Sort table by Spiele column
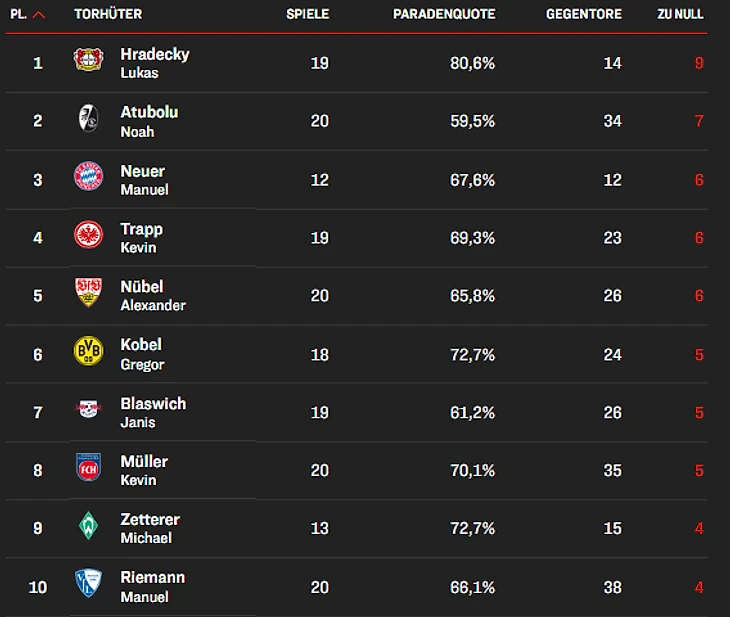The width and height of the screenshot is (730, 617). tap(307, 15)
